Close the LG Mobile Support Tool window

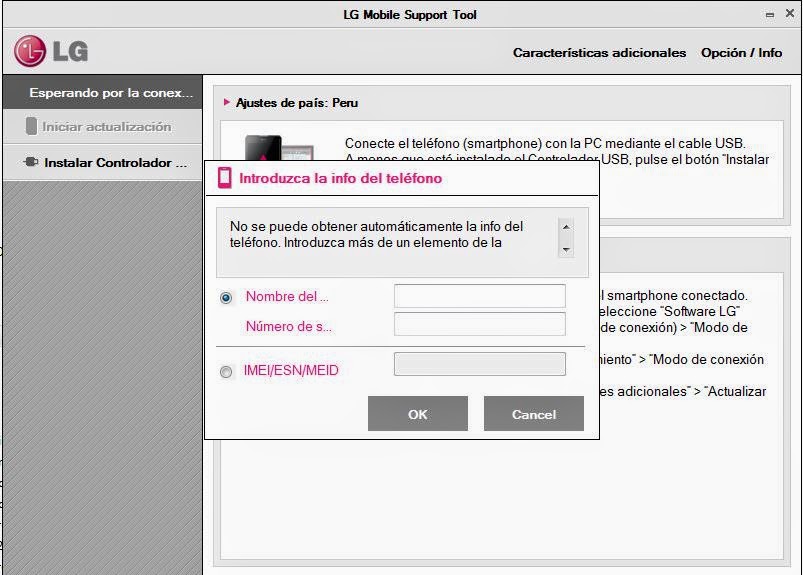(790, 14)
